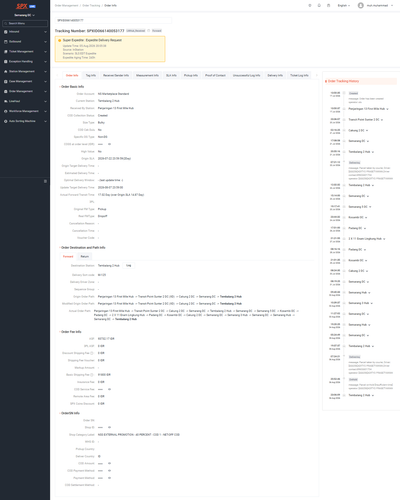The width and height of the screenshot is (400, 500).
Task: Open the Proof of Contact tab
Action: pos(215,76)
